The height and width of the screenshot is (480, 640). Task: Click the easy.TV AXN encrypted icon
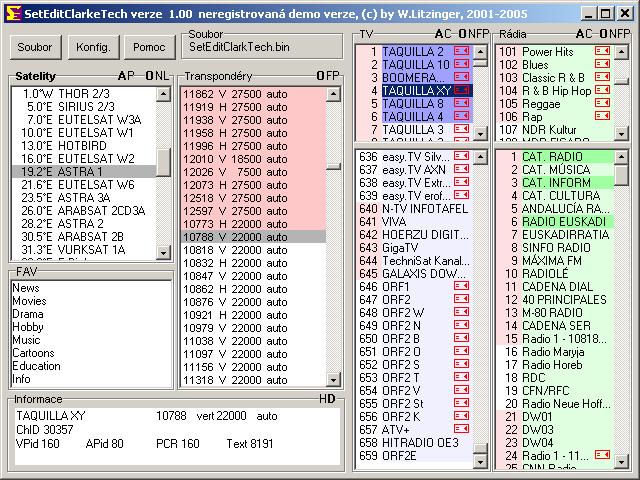[462, 169]
